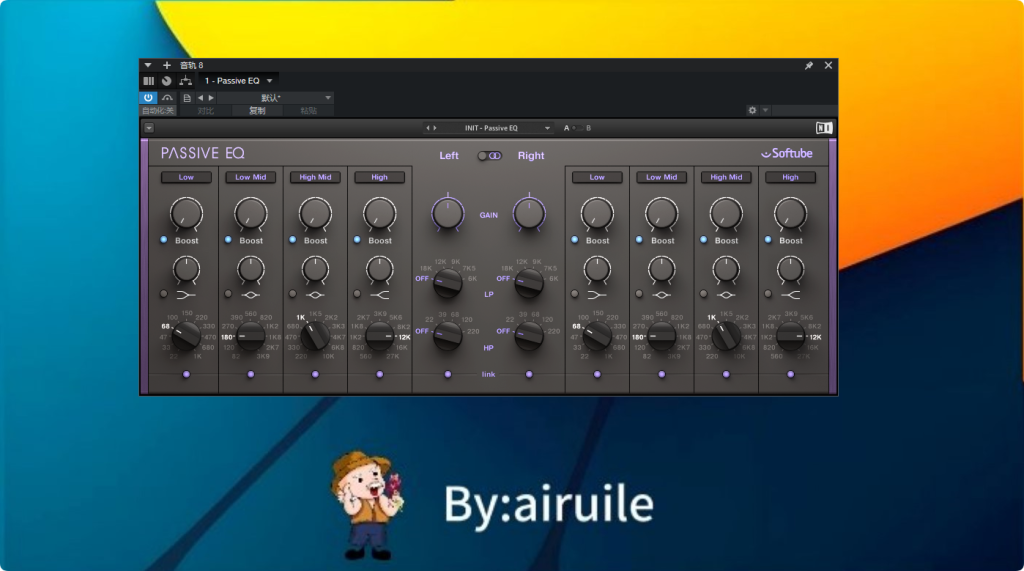Toggle the left channel Low band button
The width and height of the screenshot is (1024, 571).
(186, 177)
